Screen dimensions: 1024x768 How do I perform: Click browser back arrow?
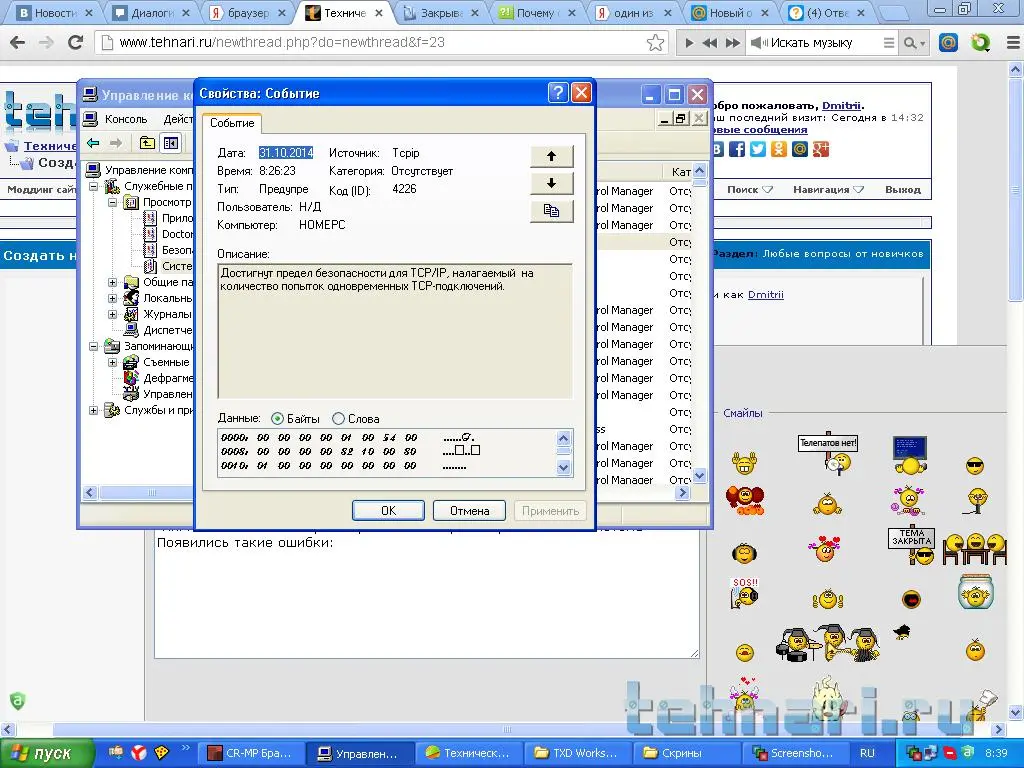(18, 42)
